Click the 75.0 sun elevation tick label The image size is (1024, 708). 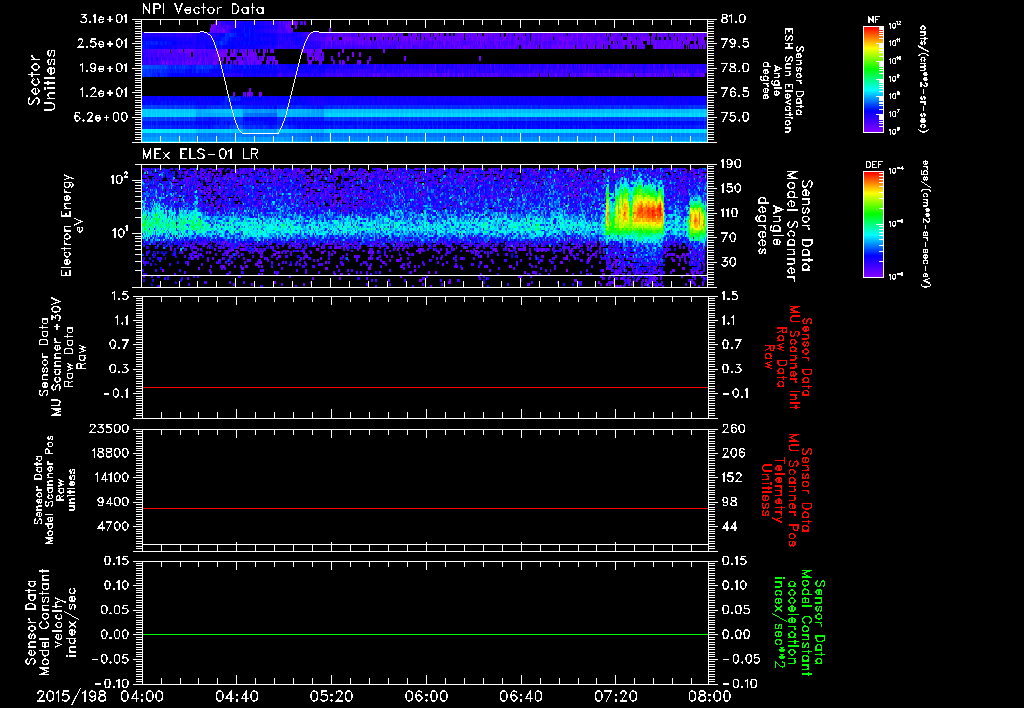click(x=735, y=117)
